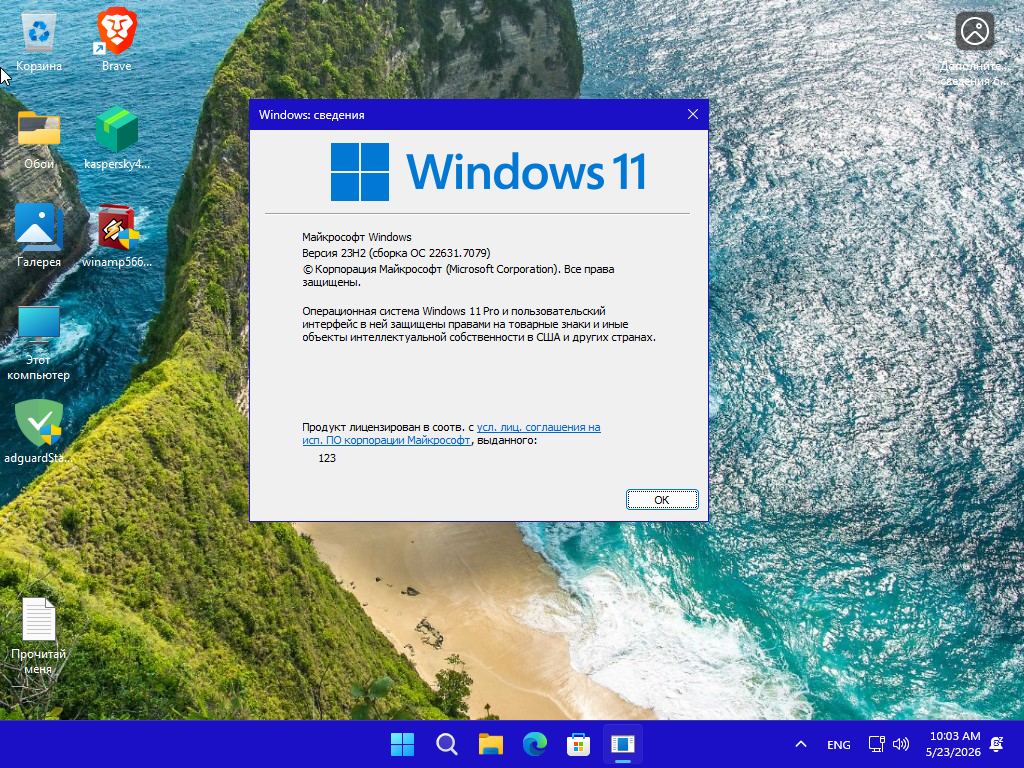The image size is (1024, 768).
Task: Open the Корзина recycle bin icon
Action: 39,39
